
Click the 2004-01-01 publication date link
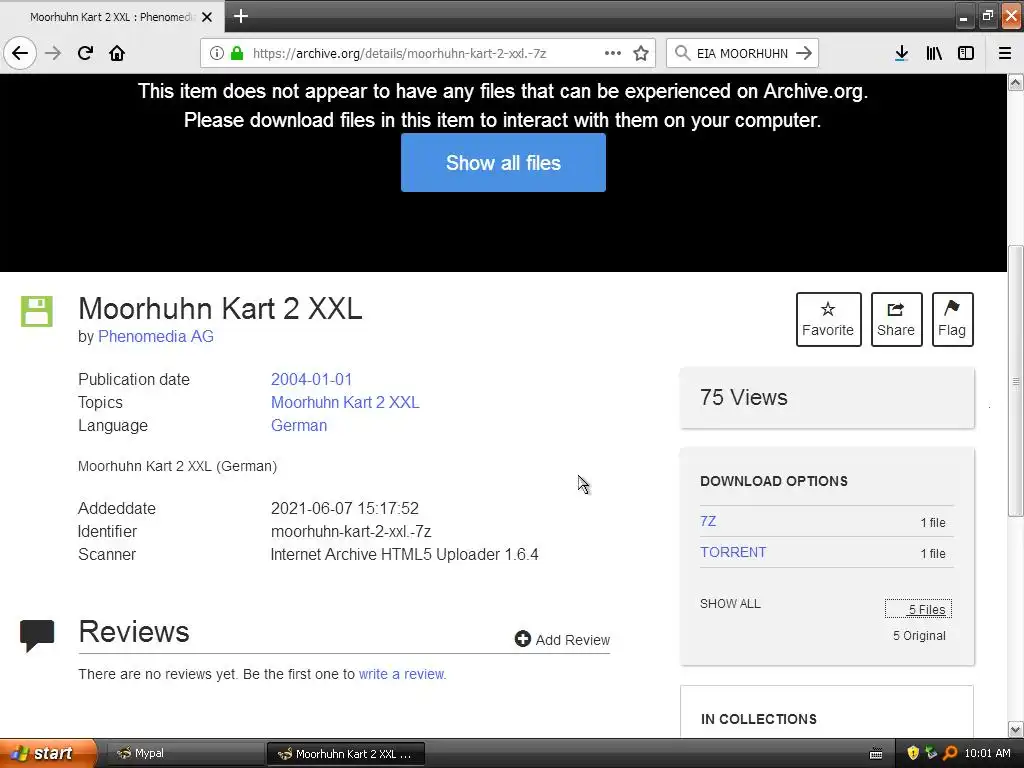(312, 379)
